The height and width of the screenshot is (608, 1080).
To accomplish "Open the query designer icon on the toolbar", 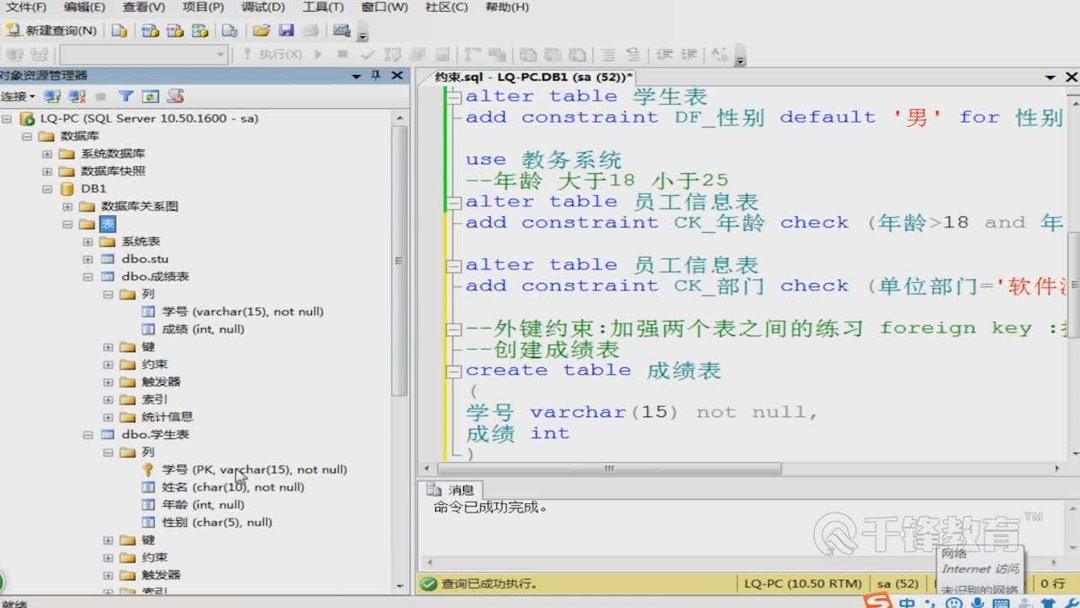I will point(341,31).
